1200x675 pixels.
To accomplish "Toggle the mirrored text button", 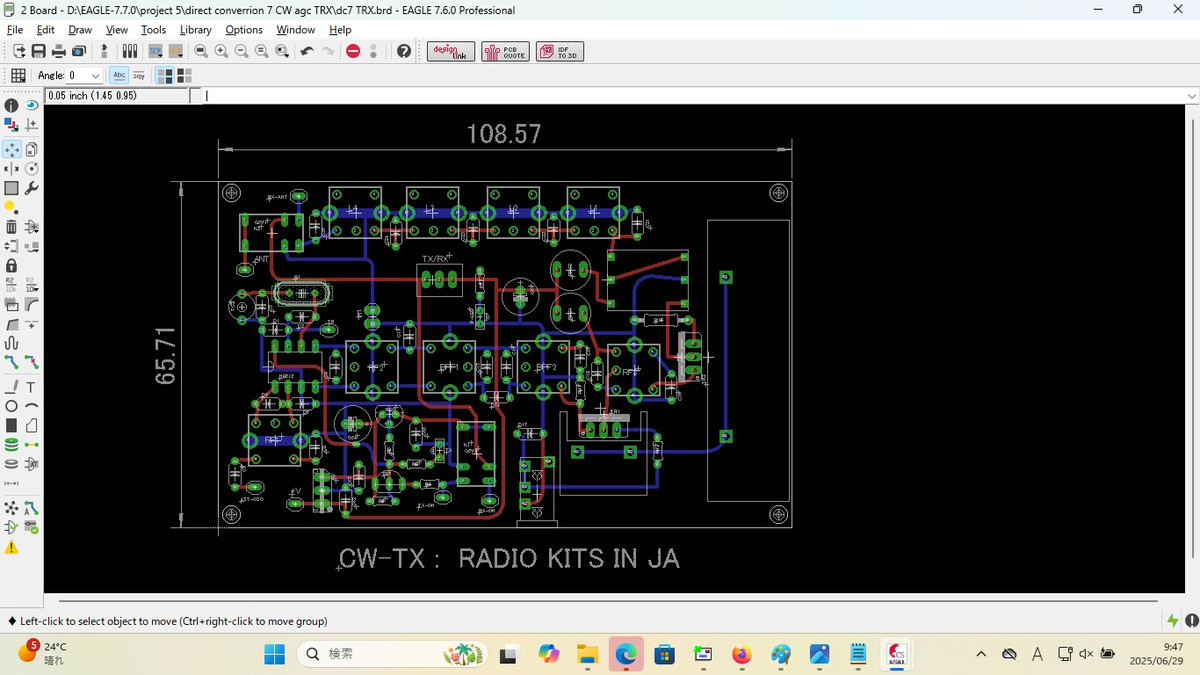I will tap(139, 75).
